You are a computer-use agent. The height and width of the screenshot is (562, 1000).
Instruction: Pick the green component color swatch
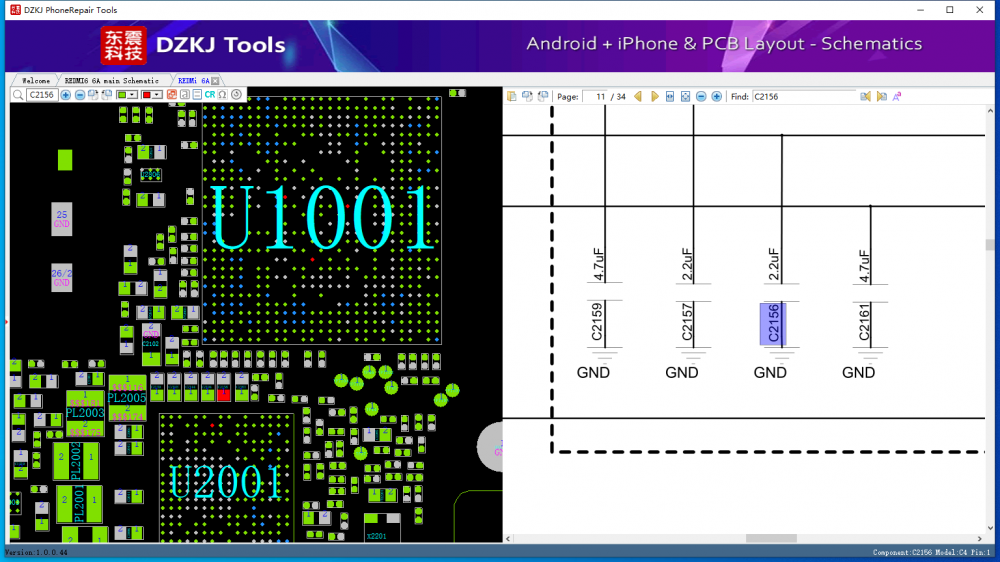coord(122,95)
